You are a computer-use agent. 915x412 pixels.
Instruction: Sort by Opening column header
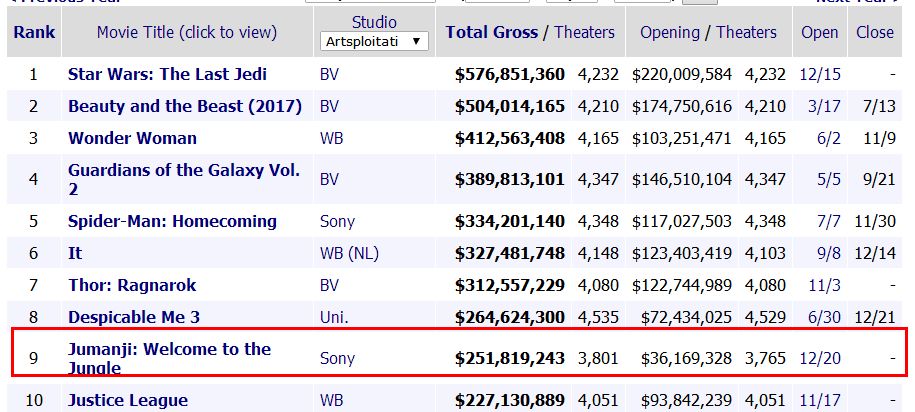[669, 32]
